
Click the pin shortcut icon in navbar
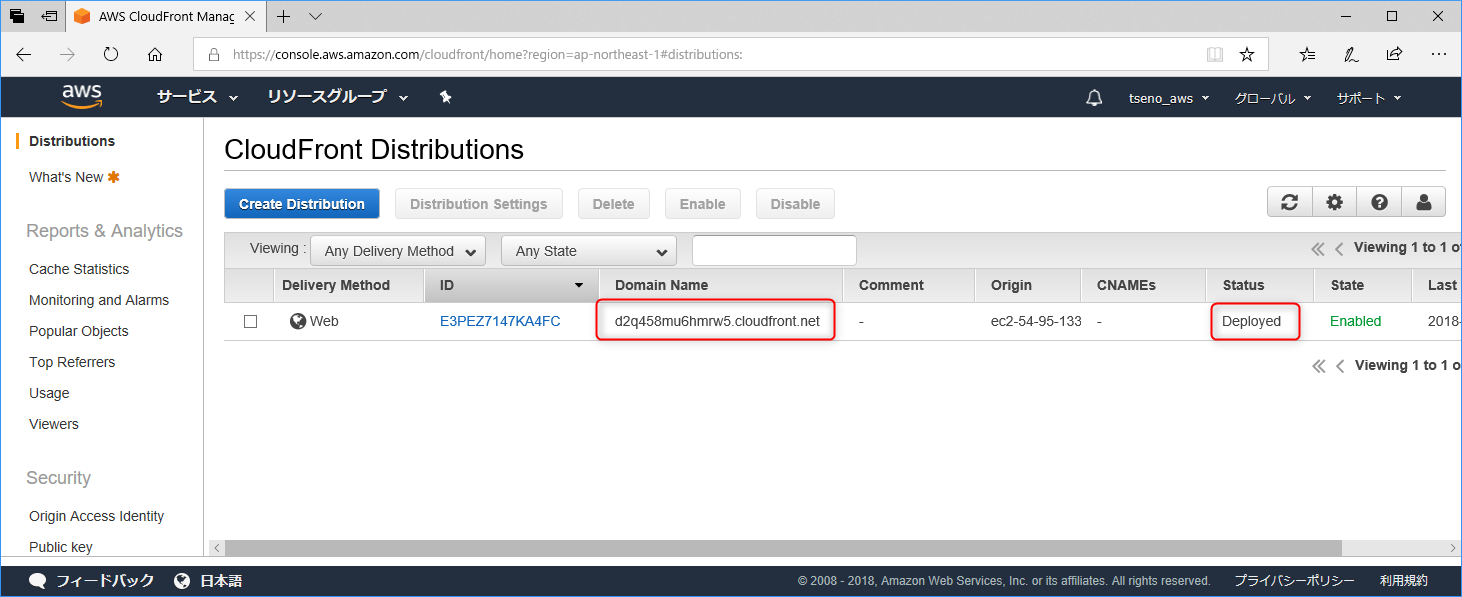(x=446, y=97)
